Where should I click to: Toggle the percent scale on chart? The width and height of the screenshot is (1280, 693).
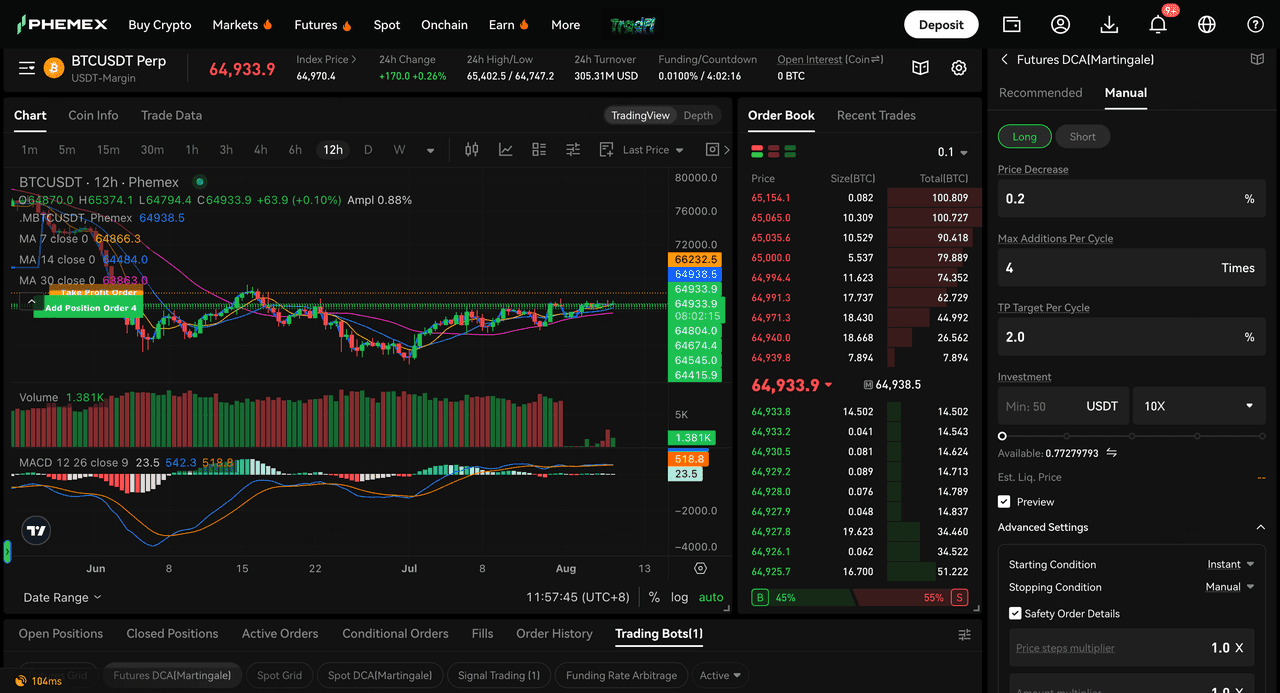654,597
